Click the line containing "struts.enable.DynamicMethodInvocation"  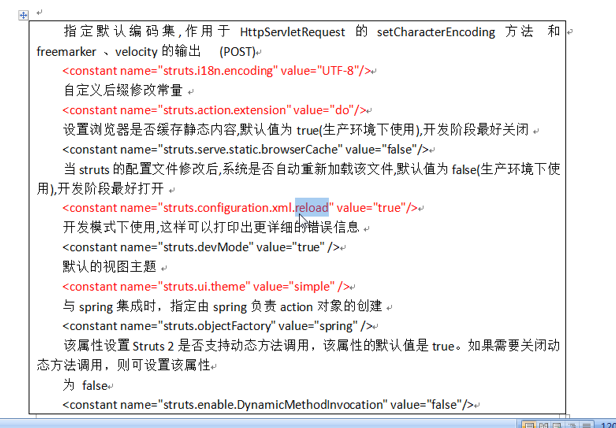tap(268, 404)
